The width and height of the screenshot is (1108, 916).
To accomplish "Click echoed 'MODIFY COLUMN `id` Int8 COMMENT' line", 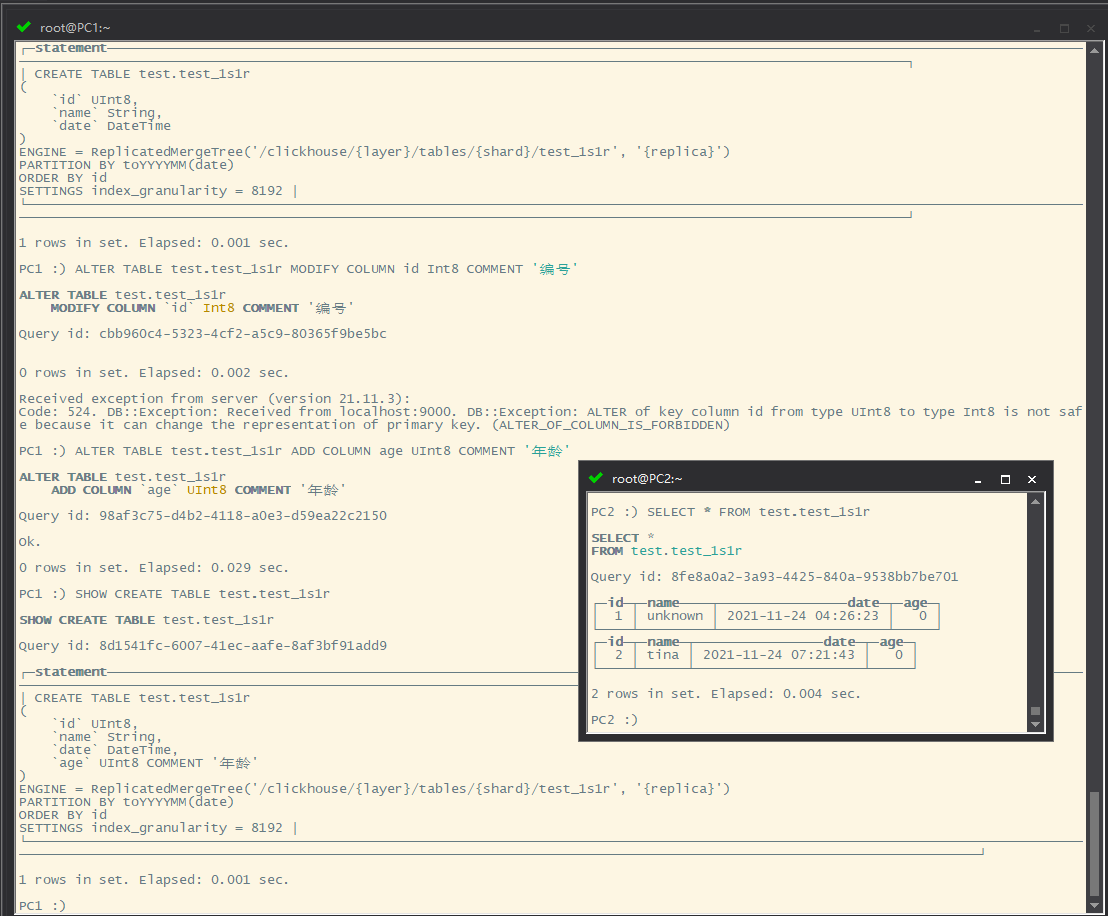I will pyautogui.click(x=202, y=307).
